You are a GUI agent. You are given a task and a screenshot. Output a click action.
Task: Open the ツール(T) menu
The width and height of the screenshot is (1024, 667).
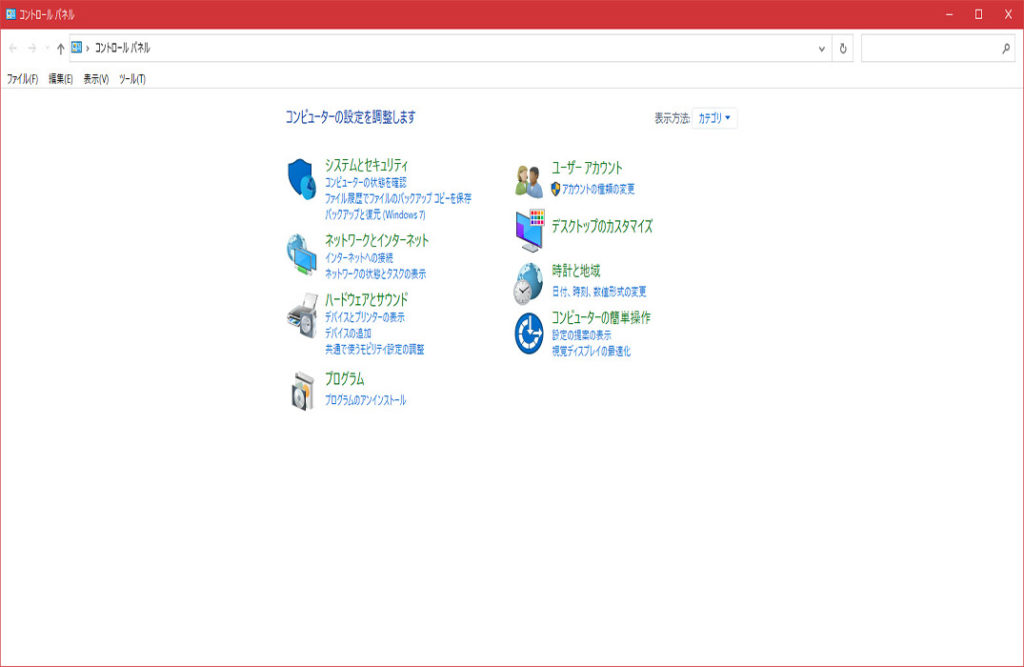point(132,79)
